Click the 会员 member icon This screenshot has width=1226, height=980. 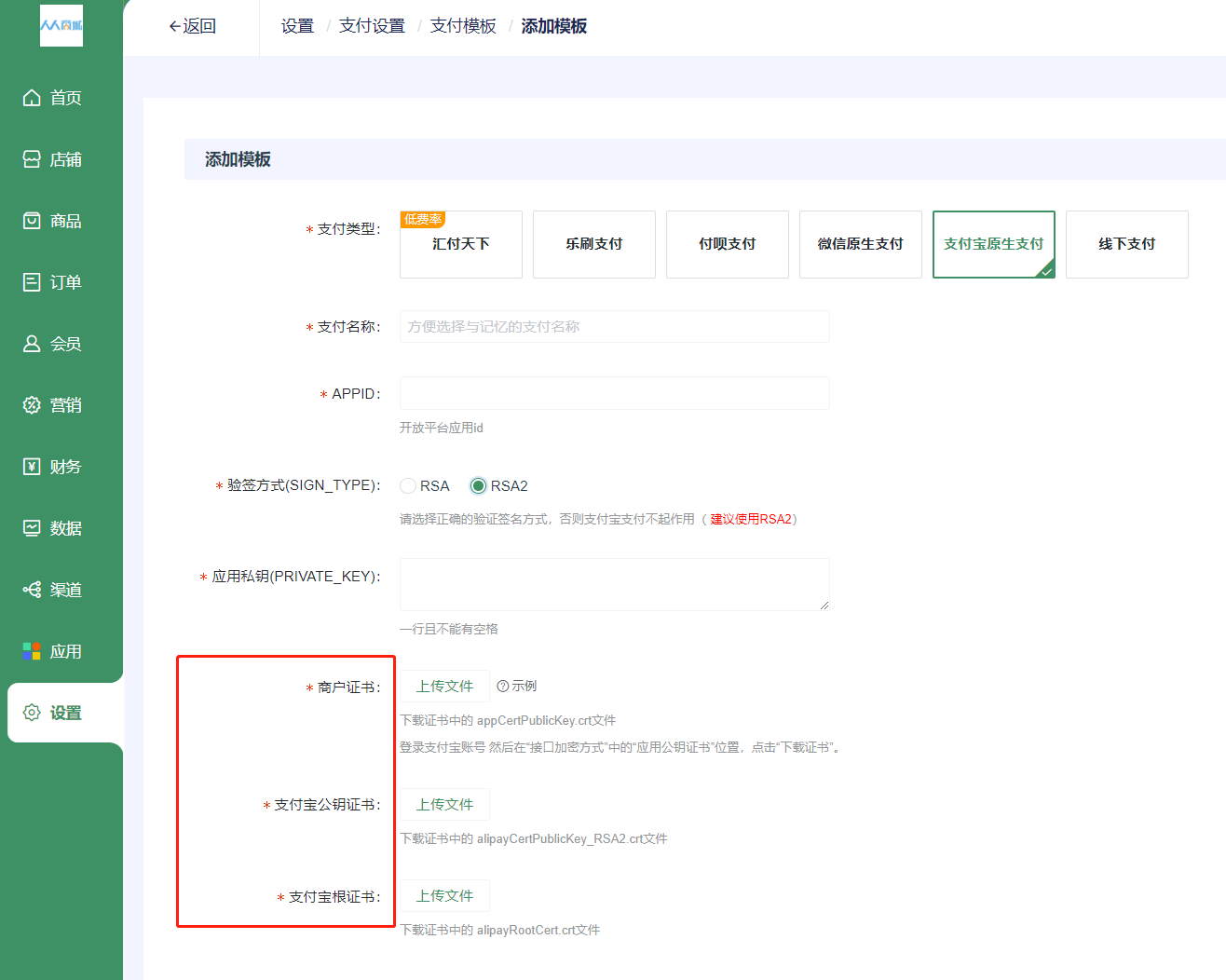point(32,344)
